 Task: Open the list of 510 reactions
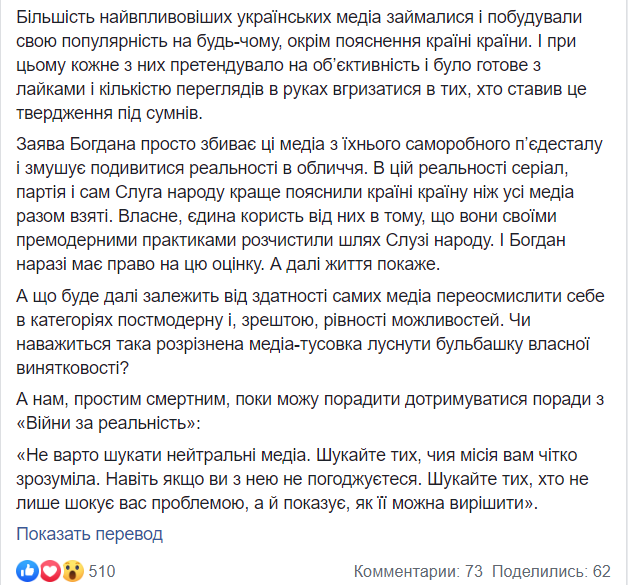click(101, 571)
